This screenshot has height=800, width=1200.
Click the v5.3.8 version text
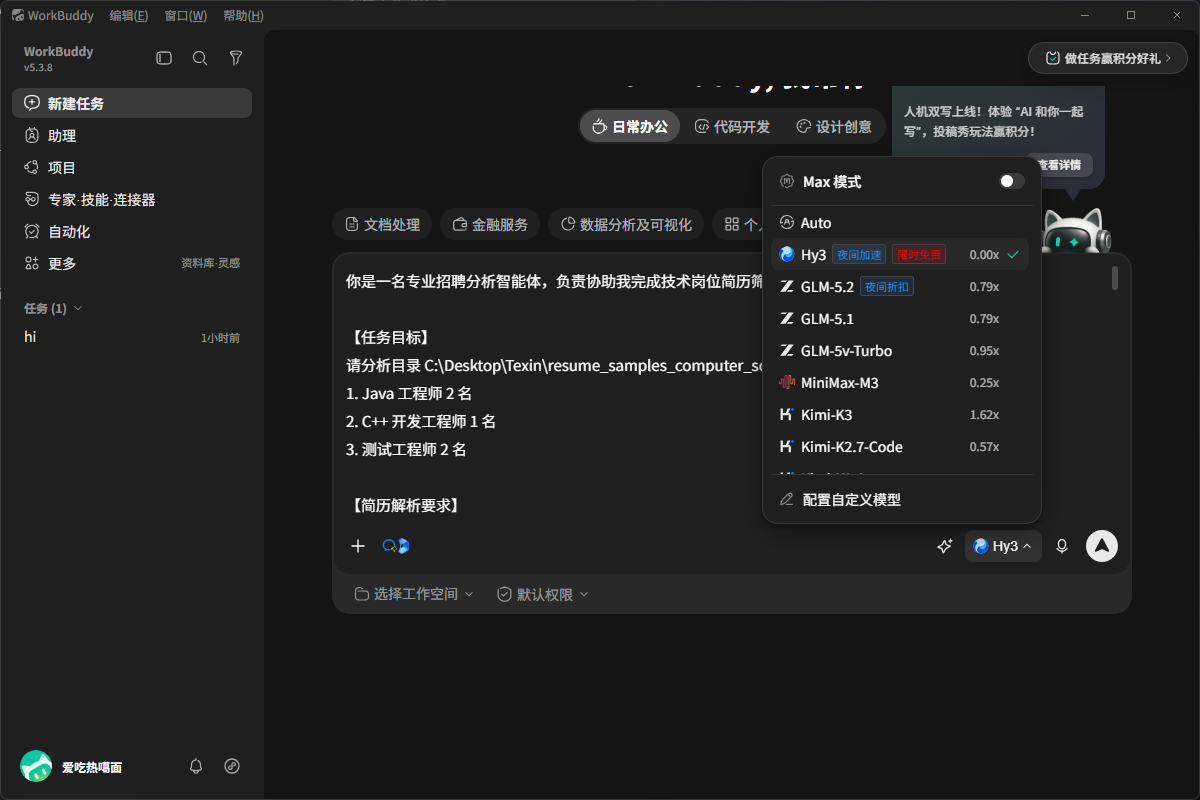(38, 68)
